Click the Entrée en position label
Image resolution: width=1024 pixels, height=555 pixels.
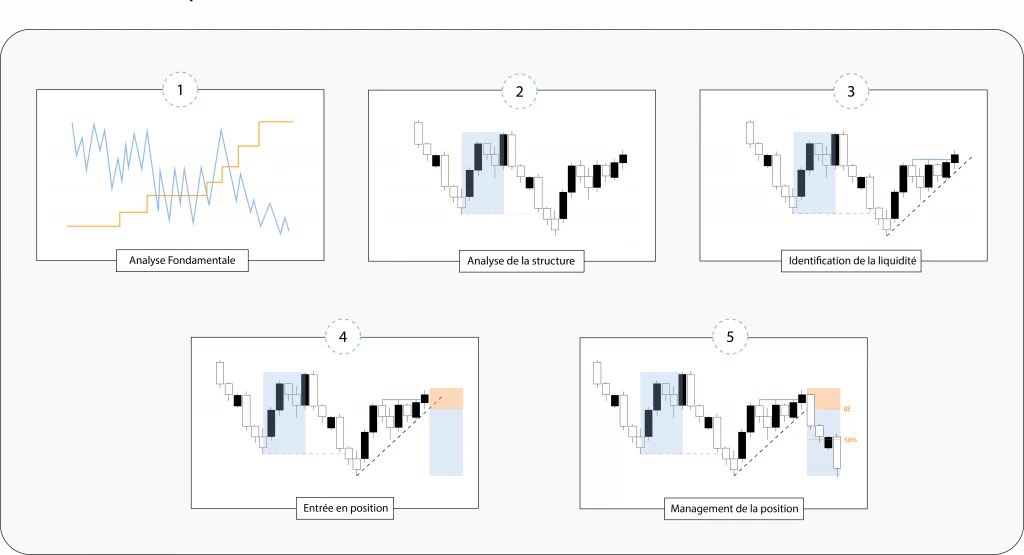(x=343, y=508)
